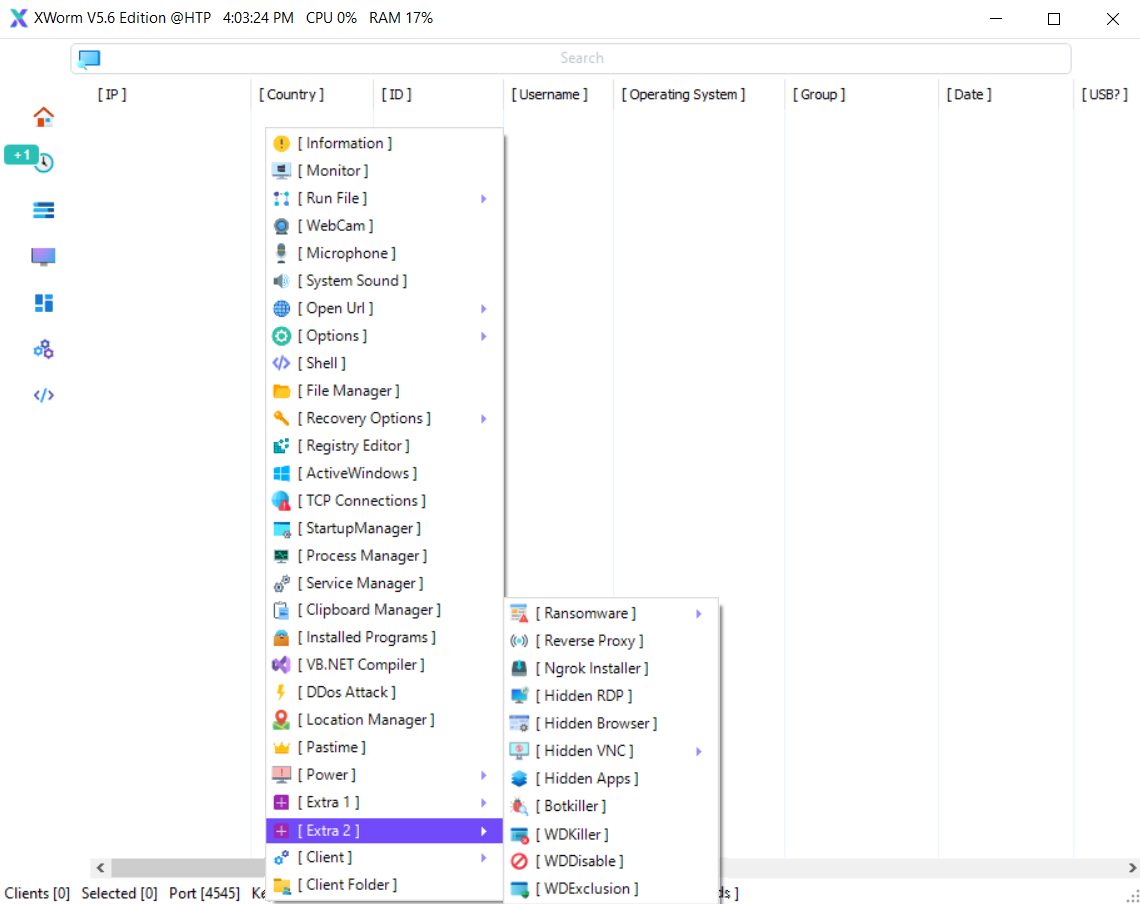This screenshot has height=904, width=1140.
Task: Click the Client Folder icon
Action: 281,886
